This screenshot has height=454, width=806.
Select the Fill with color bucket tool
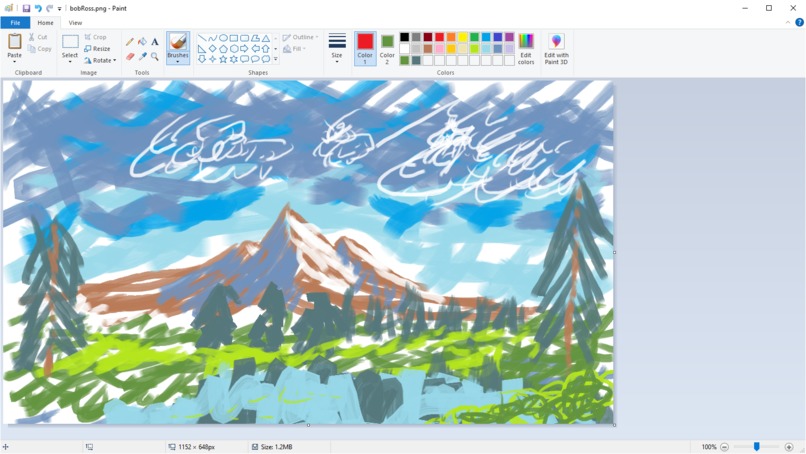142,42
